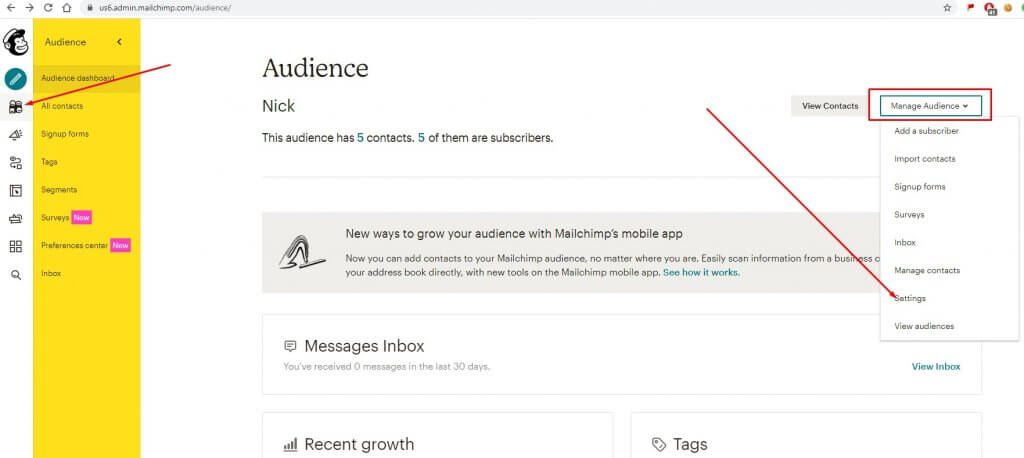This screenshot has height=458, width=1024.
Task: Open the Audience icon in the sidebar
Action: click(x=16, y=107)
